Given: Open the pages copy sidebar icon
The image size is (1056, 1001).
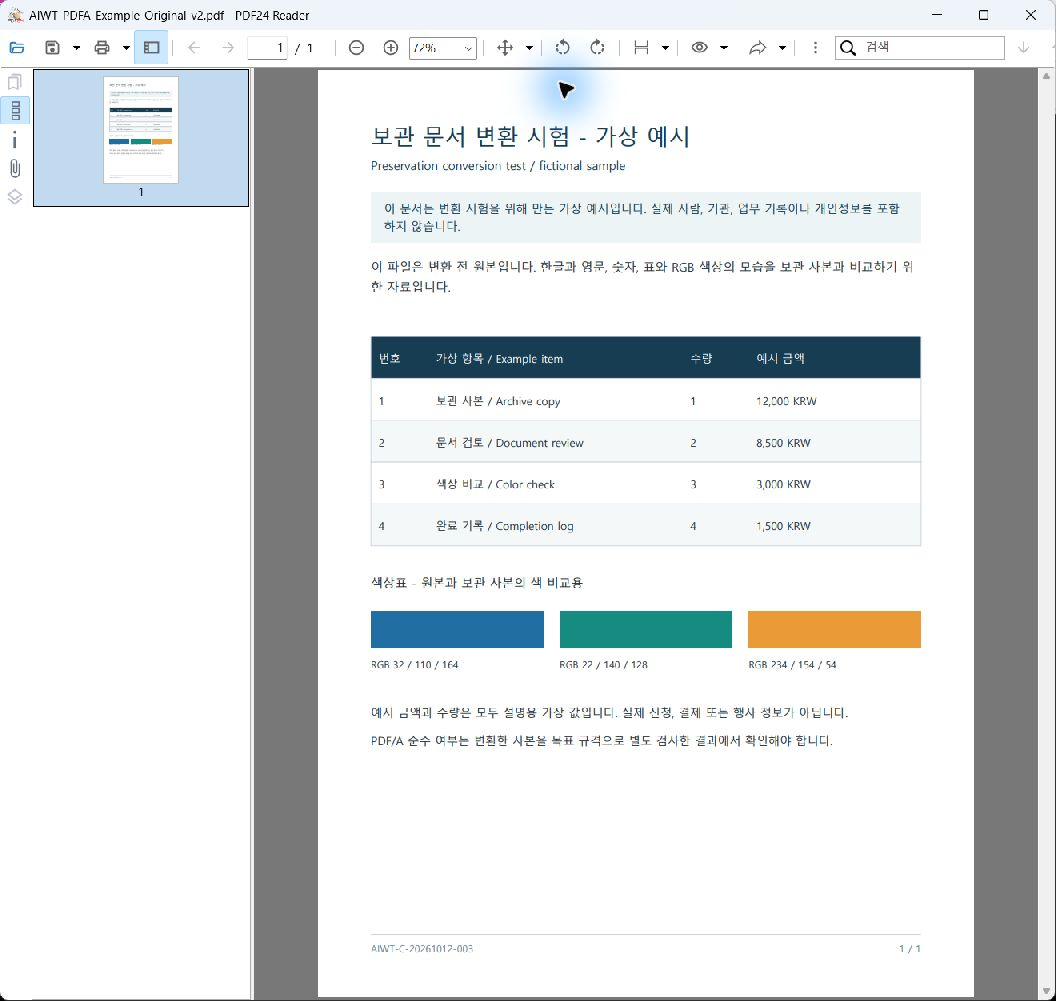Looking at the screenshot, I should pyautogui.click(x=15, y=82).
